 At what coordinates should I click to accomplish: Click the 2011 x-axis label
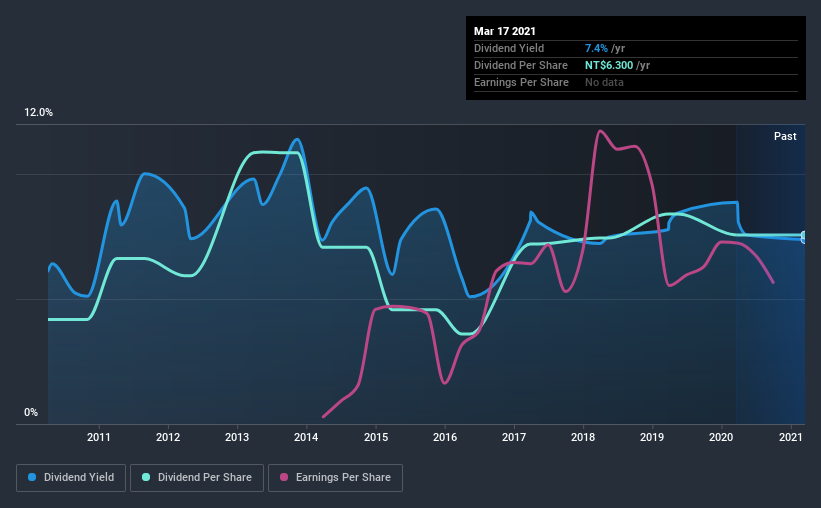point(98,437)
